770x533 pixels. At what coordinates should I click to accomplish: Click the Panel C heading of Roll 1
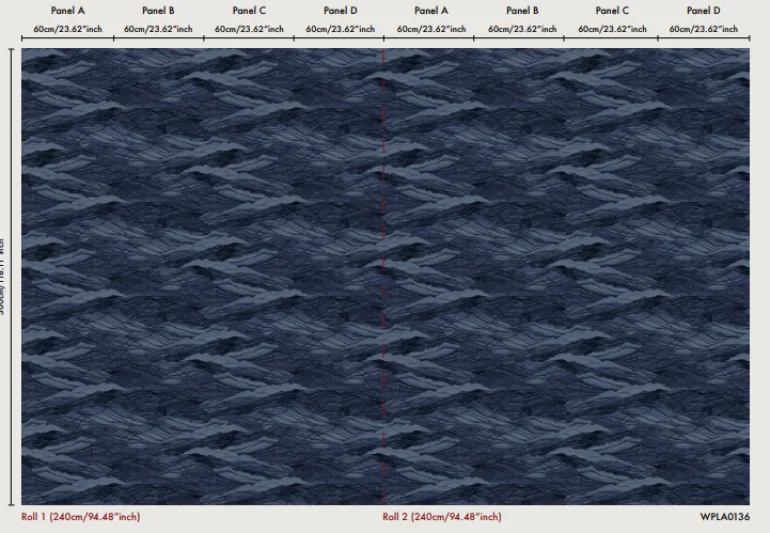click(x=249, y=11)
